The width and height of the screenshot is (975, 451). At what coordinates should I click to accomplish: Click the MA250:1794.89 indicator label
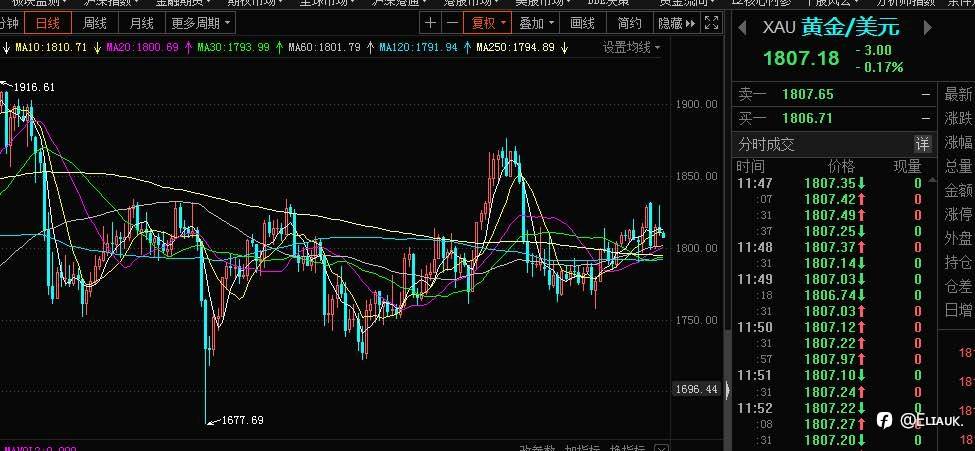tap(515, 47)
